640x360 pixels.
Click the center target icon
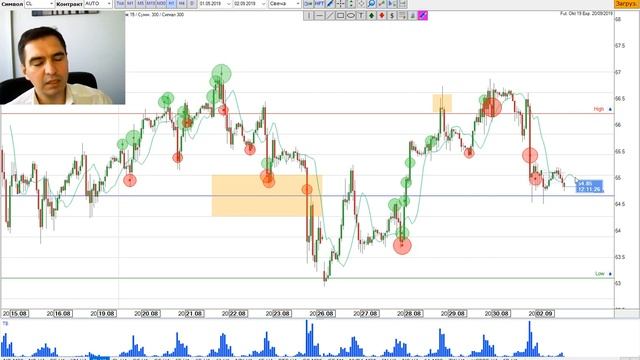click(x=361, y=4)
